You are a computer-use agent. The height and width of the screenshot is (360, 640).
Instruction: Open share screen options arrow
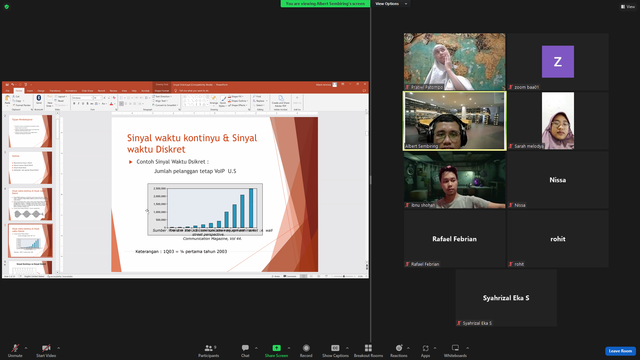click(289, 348)
